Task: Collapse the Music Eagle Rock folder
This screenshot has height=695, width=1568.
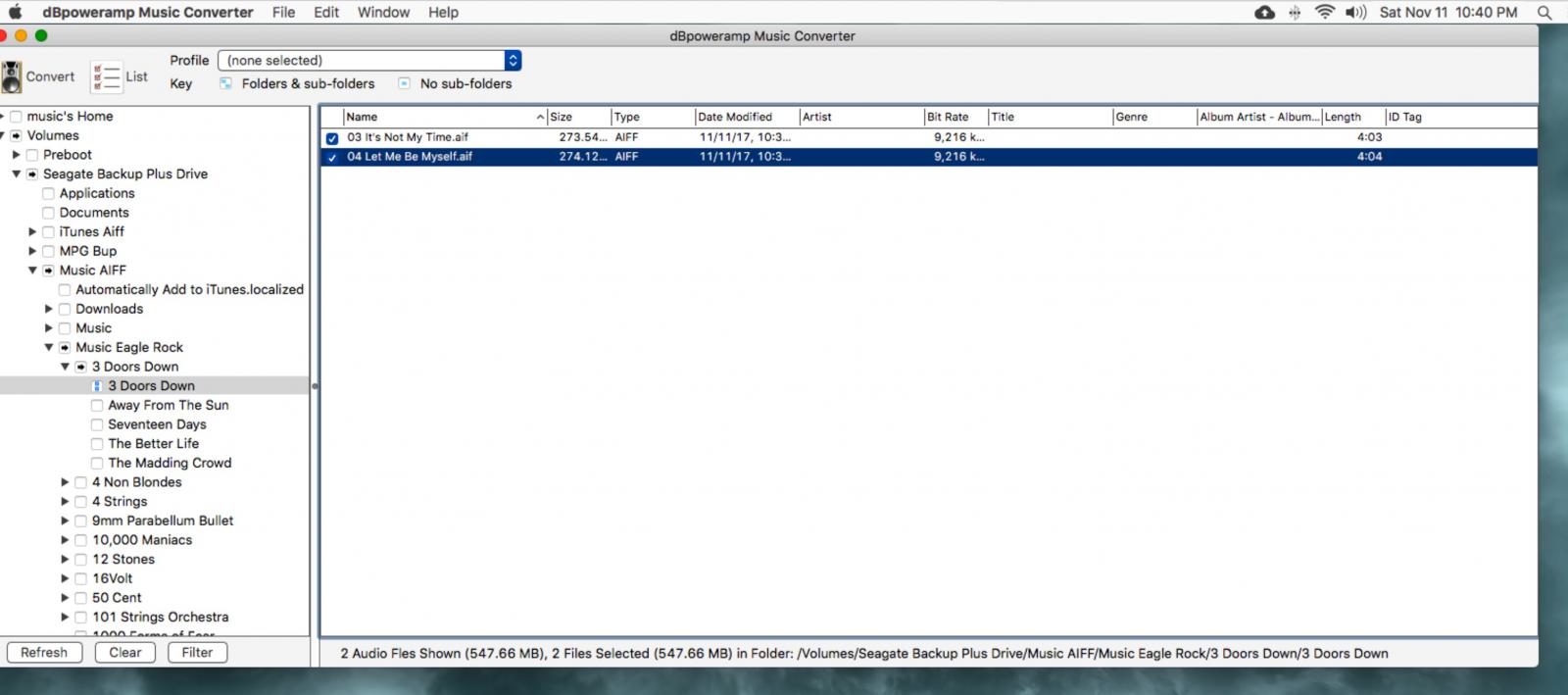Action: pos(48,348)
